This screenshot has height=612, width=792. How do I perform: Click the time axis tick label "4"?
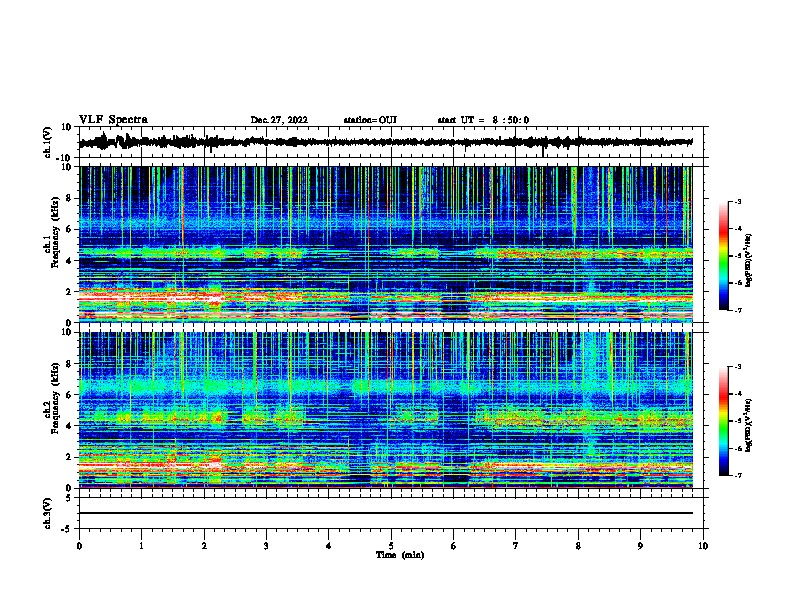[329, 546]
